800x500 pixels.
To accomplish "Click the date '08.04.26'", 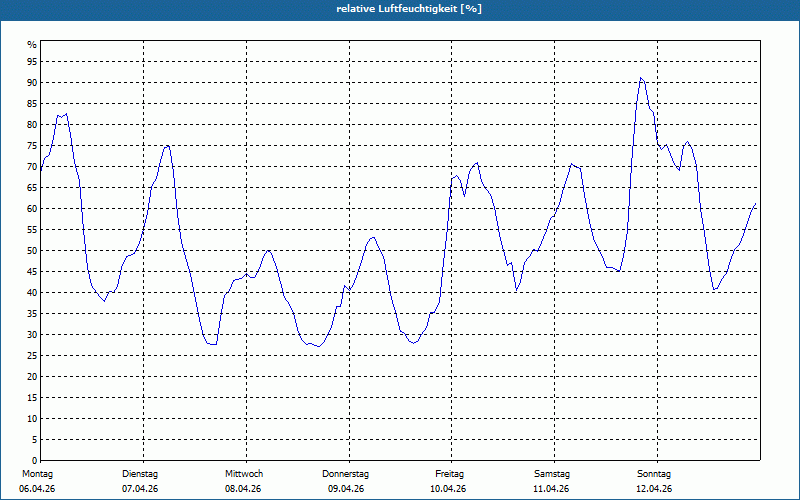I will tap(243, 489).
